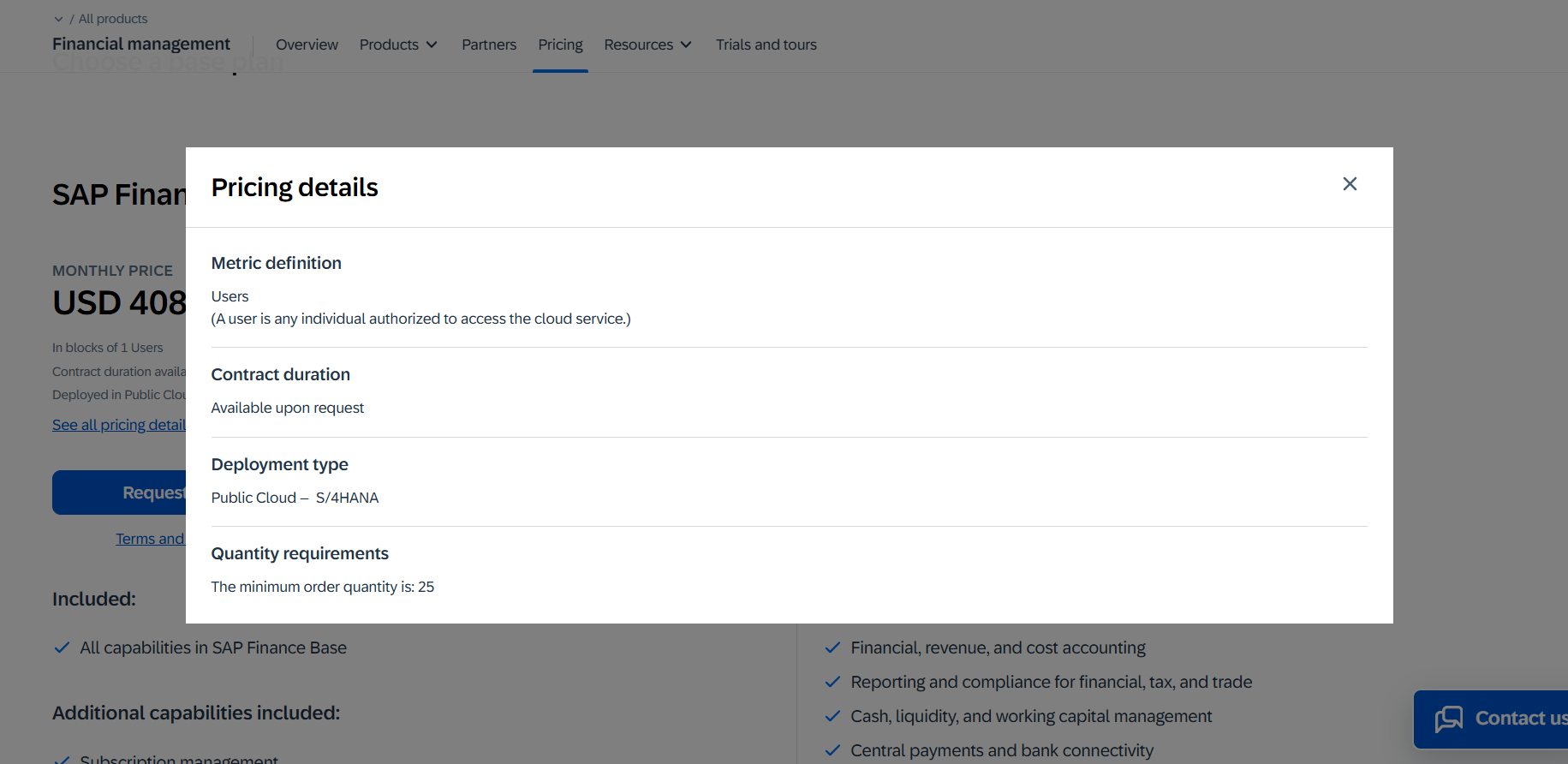Screen dimensions: 1568x764
Task: Click the Metric definition heading
Action: 276,263
